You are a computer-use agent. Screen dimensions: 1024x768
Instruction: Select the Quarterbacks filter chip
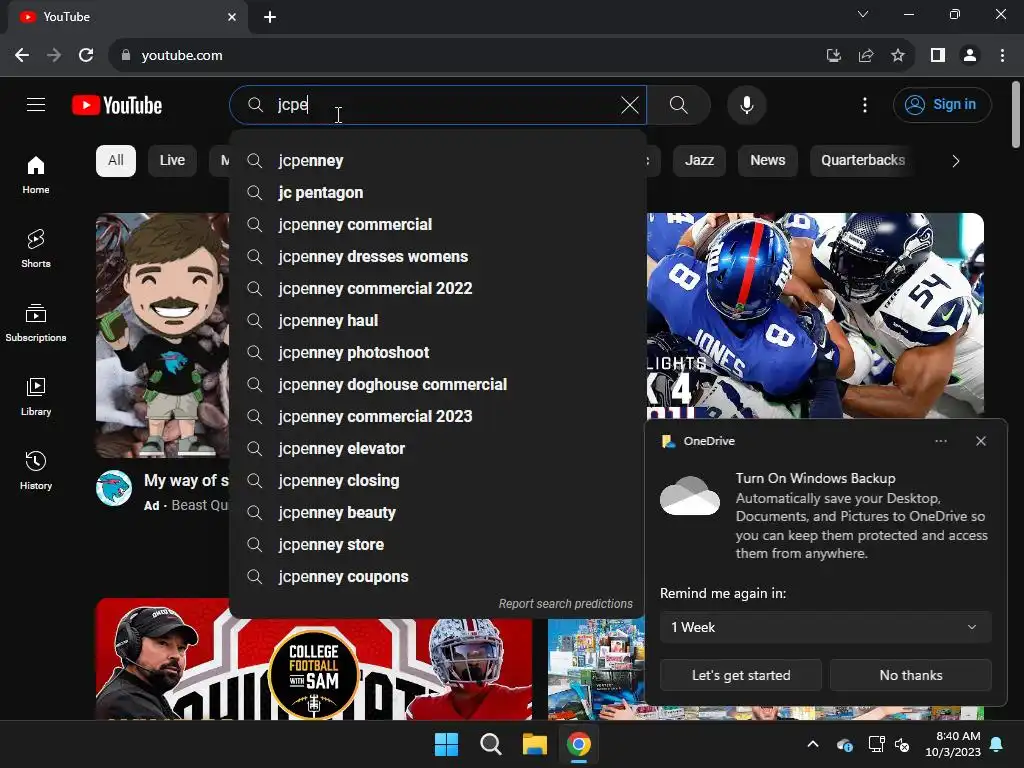(862, 161)
